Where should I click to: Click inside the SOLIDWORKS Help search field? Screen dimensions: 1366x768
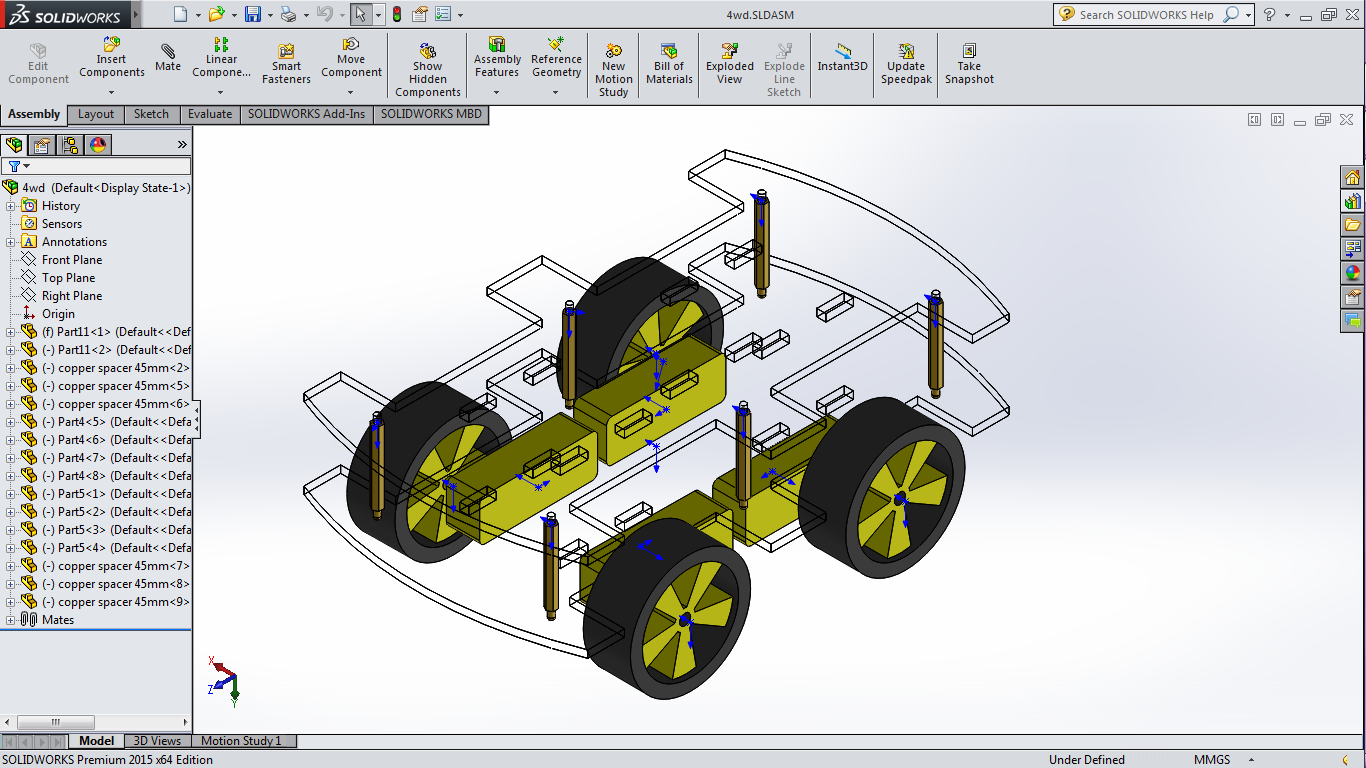click(1150, 15)
